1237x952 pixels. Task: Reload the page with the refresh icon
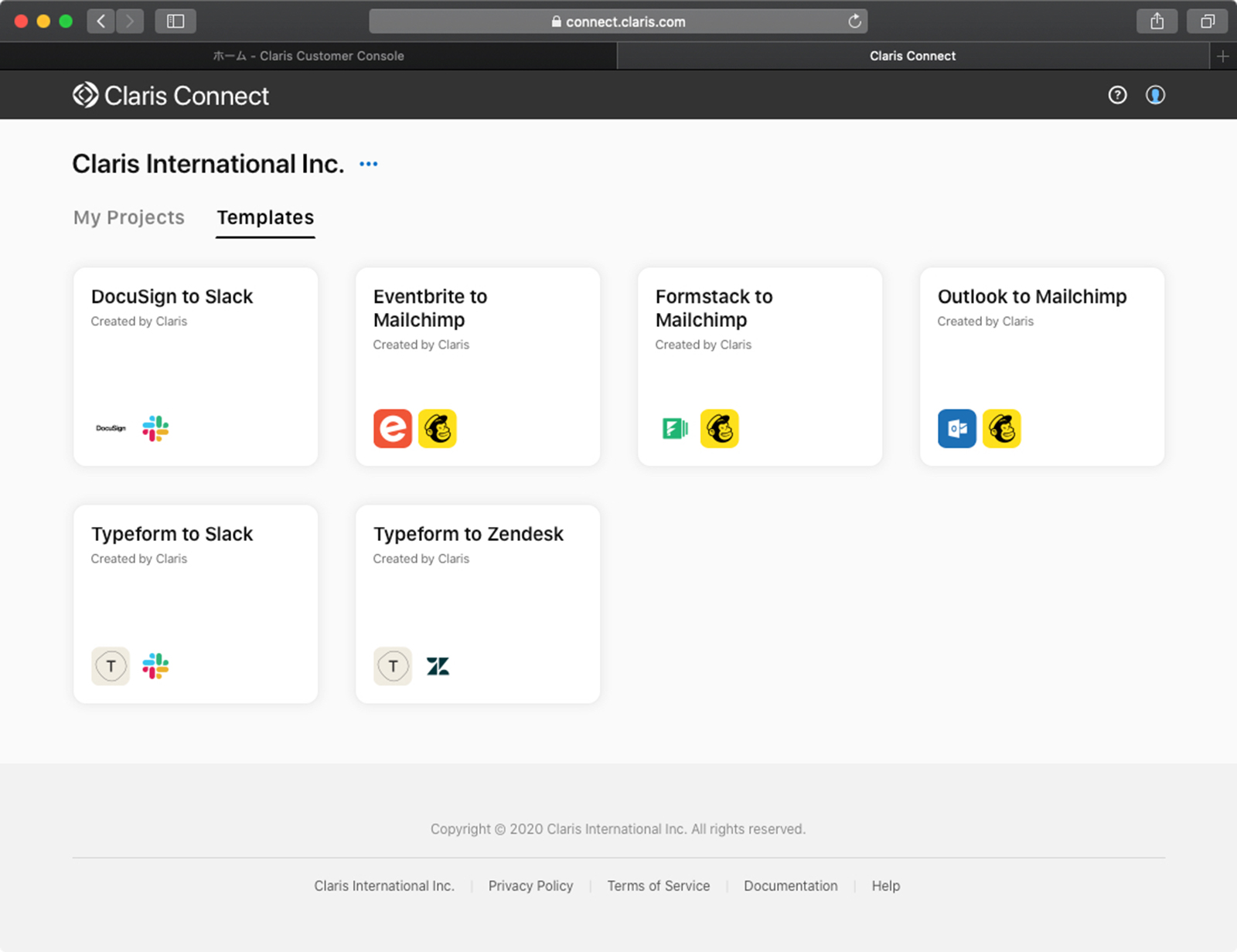(x=854, y=22)
